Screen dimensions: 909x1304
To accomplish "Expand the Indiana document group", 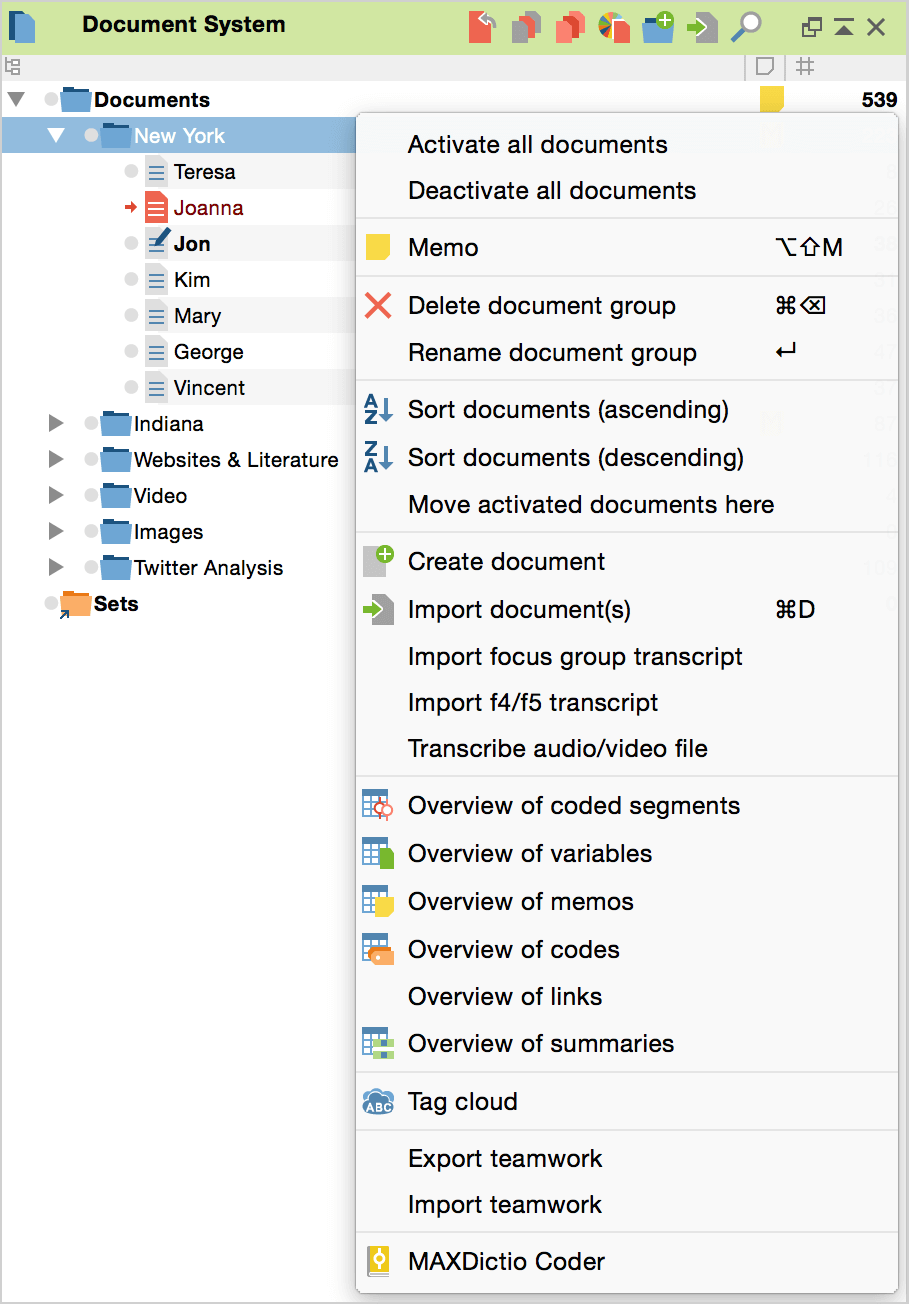I will (x=56, y=424).
